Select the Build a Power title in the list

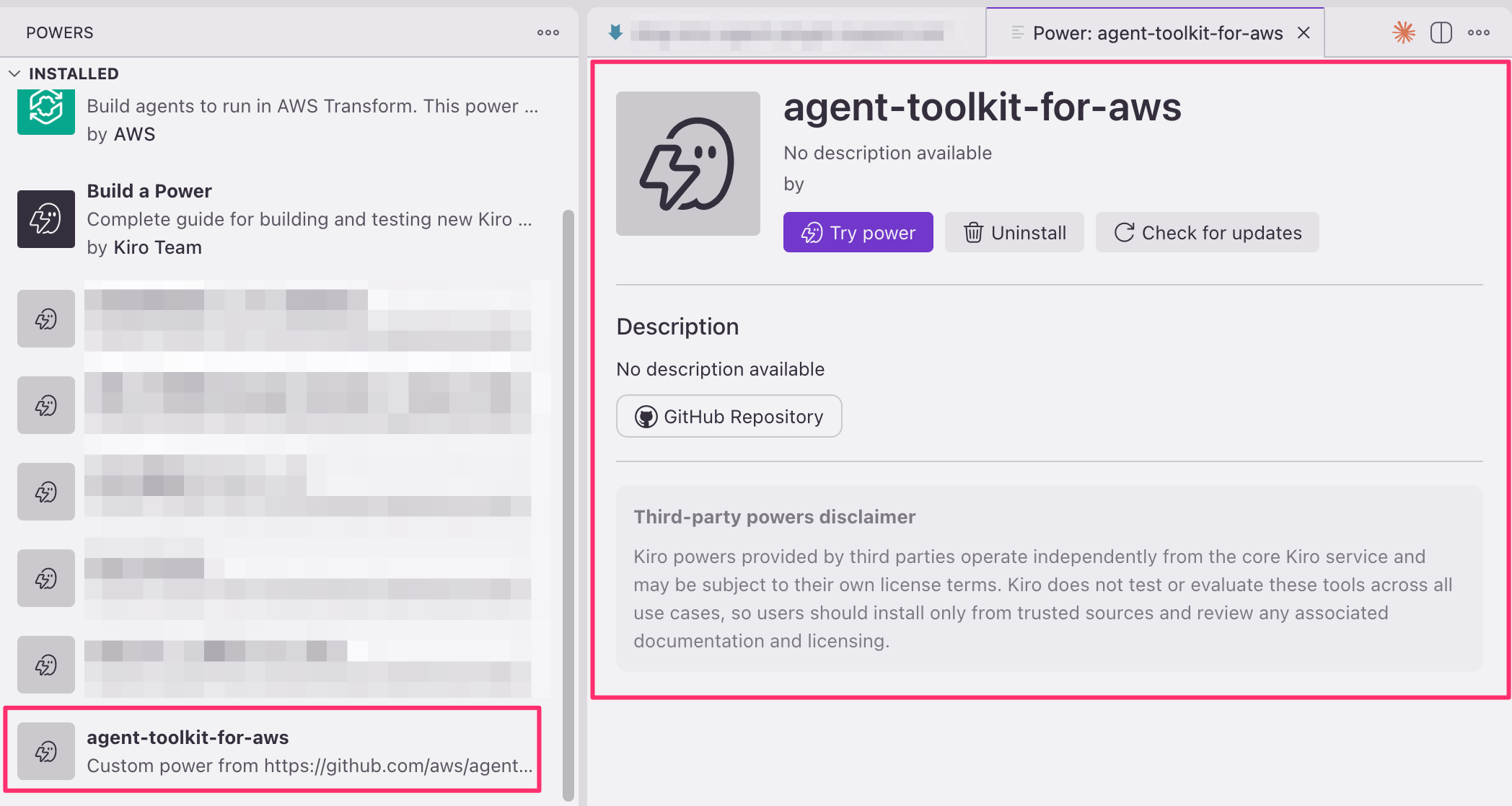click(x=149, y=191)
